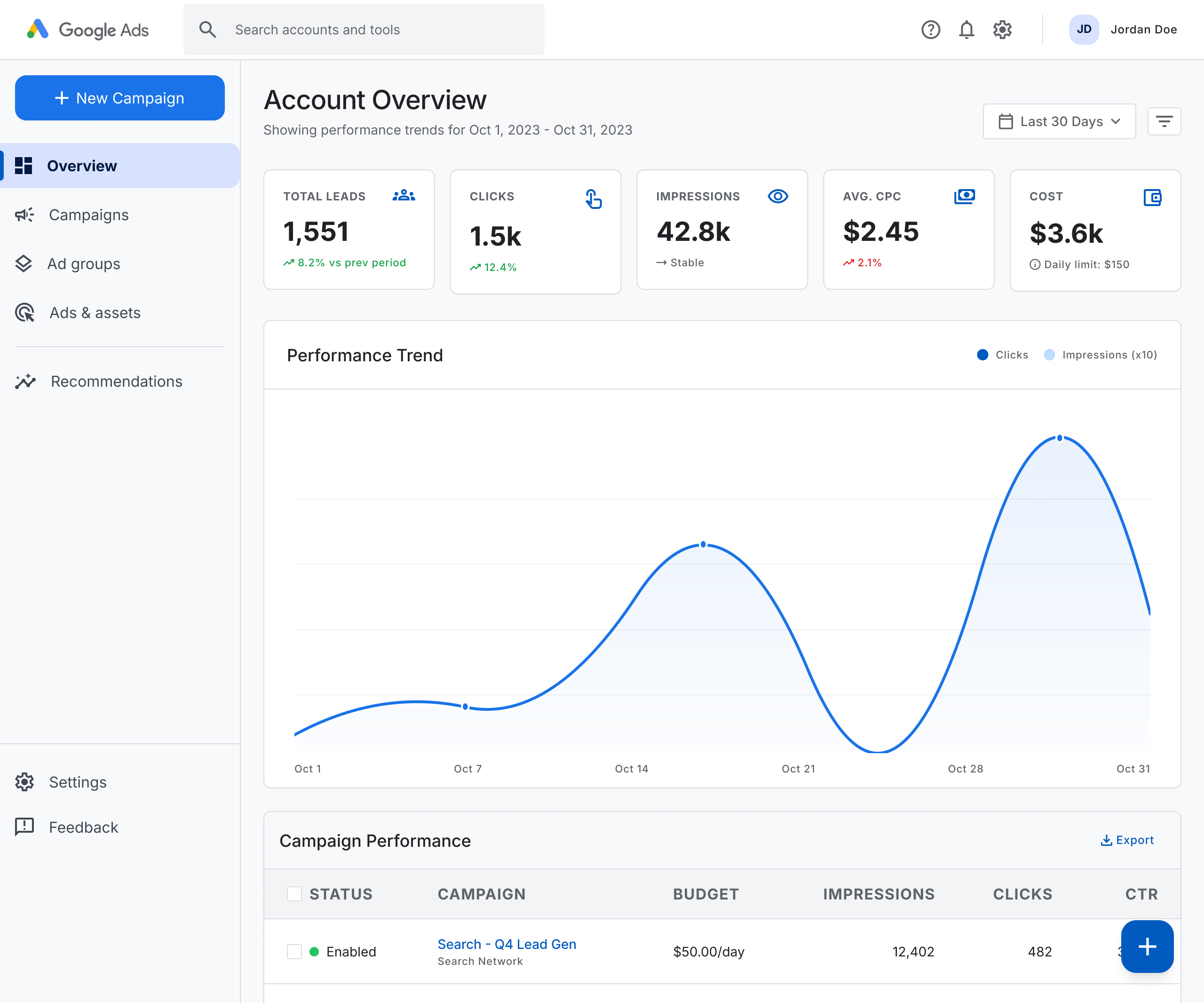1204x1003 pixels.
Task: Check the Search - Q4 Lead Gen row checkbox
Action: [x=294, y=951]
